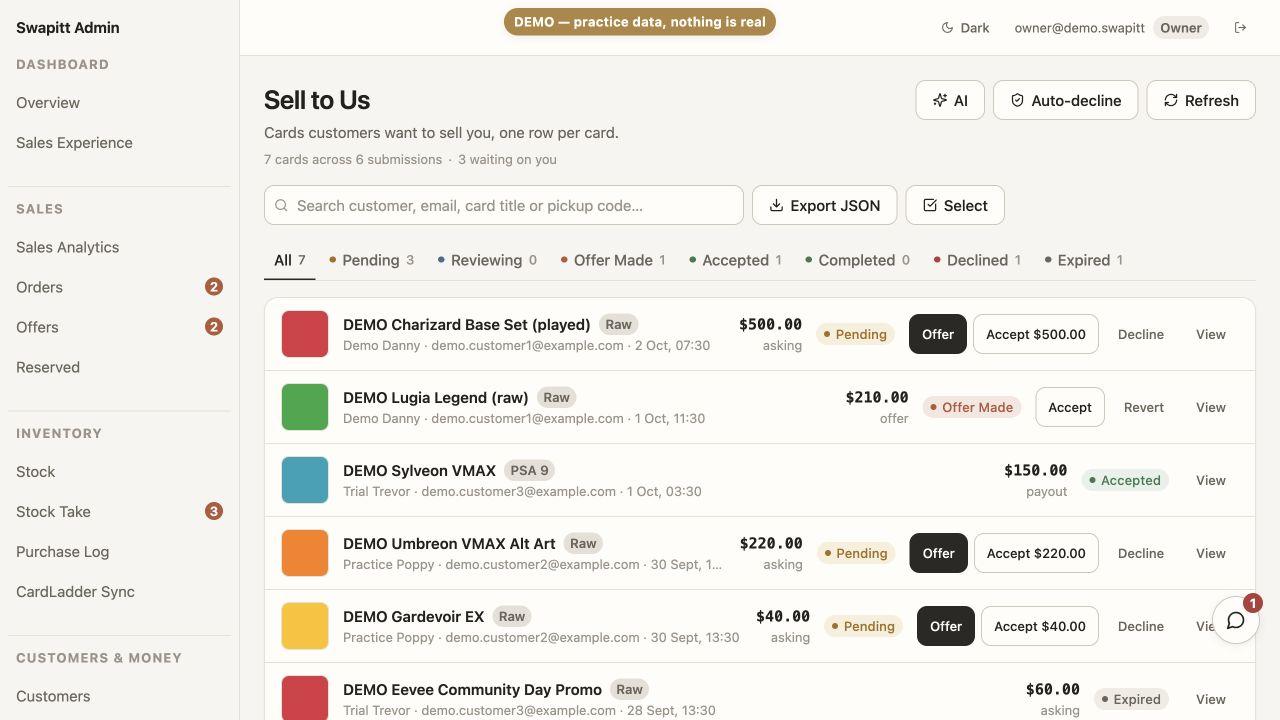
Task: Open the AI assistant button
Action: tap(950, 100)
